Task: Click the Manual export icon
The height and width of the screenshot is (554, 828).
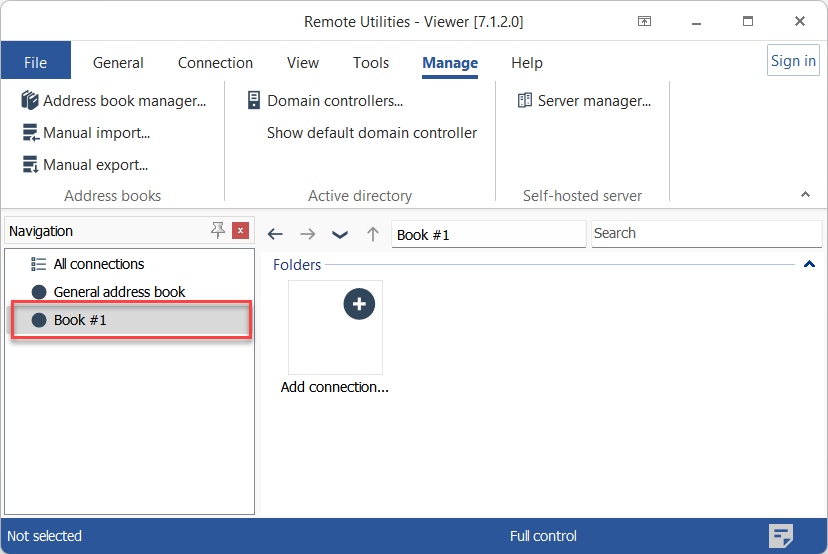Action: (30, 165)
